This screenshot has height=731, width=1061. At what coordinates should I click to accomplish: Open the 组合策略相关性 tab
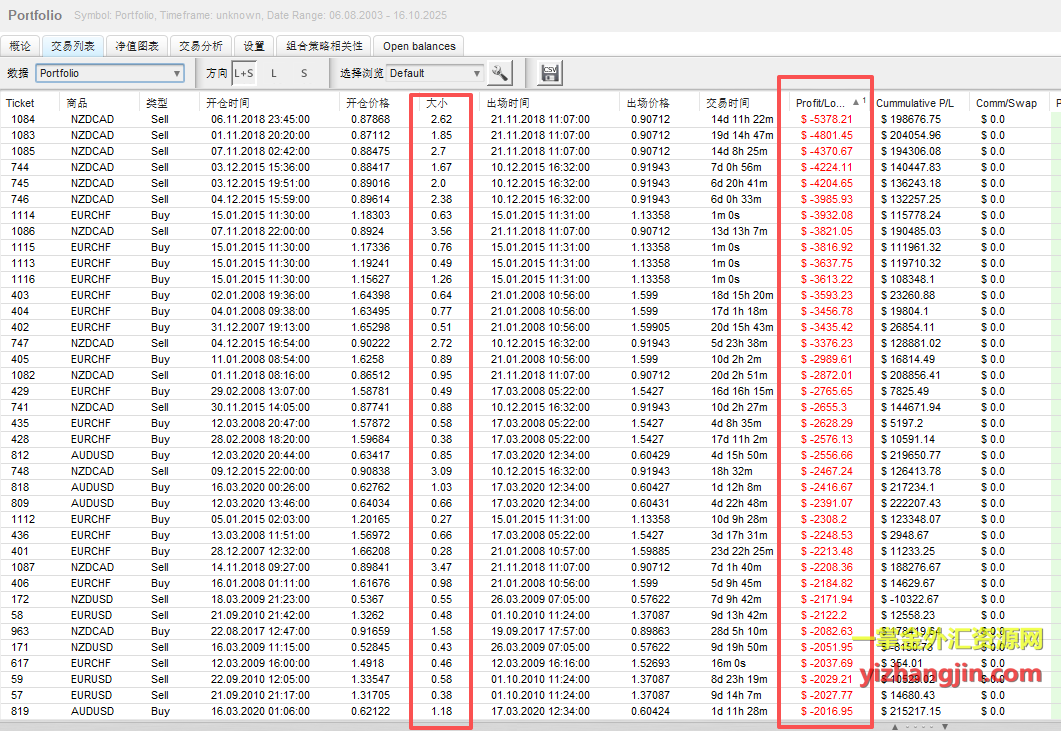coord(321,46)
